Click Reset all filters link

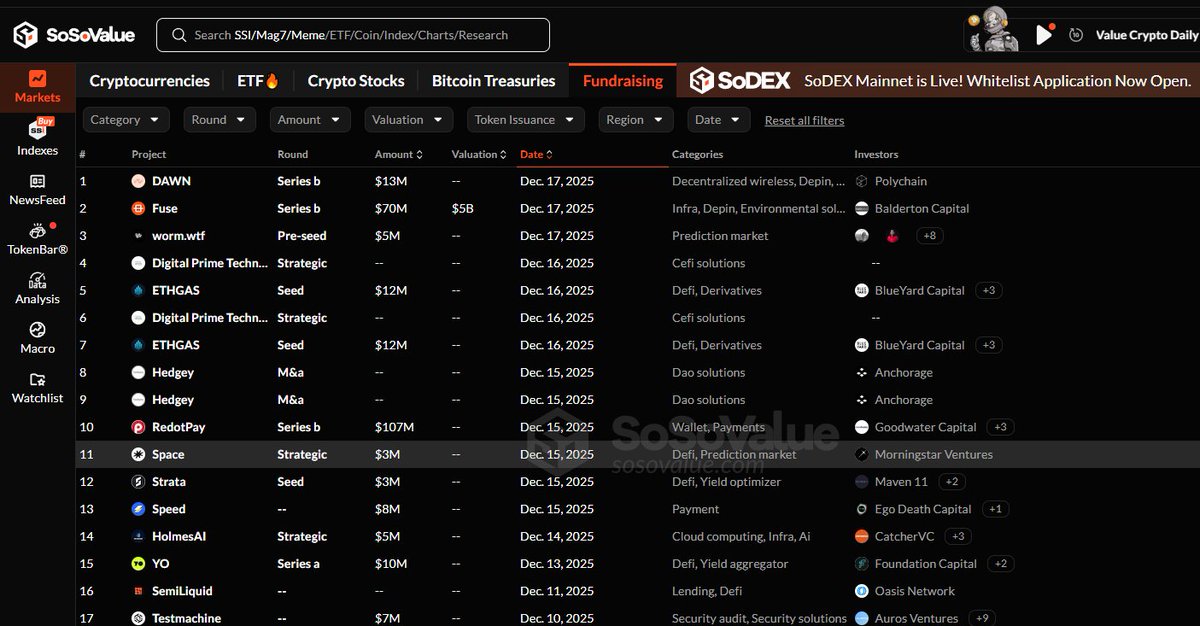804,120
